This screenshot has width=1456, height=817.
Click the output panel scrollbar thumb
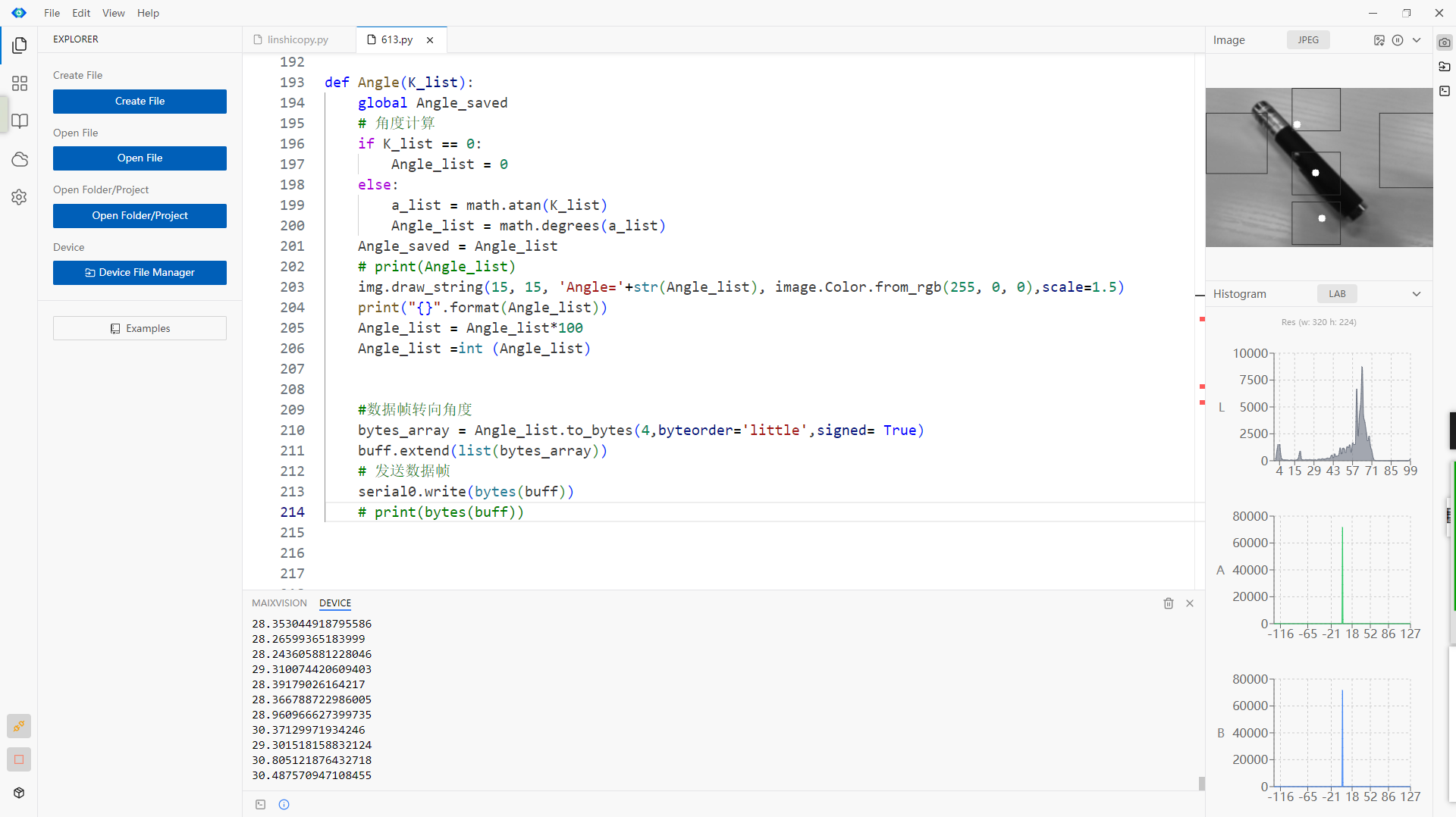(x=1201, y=783)
